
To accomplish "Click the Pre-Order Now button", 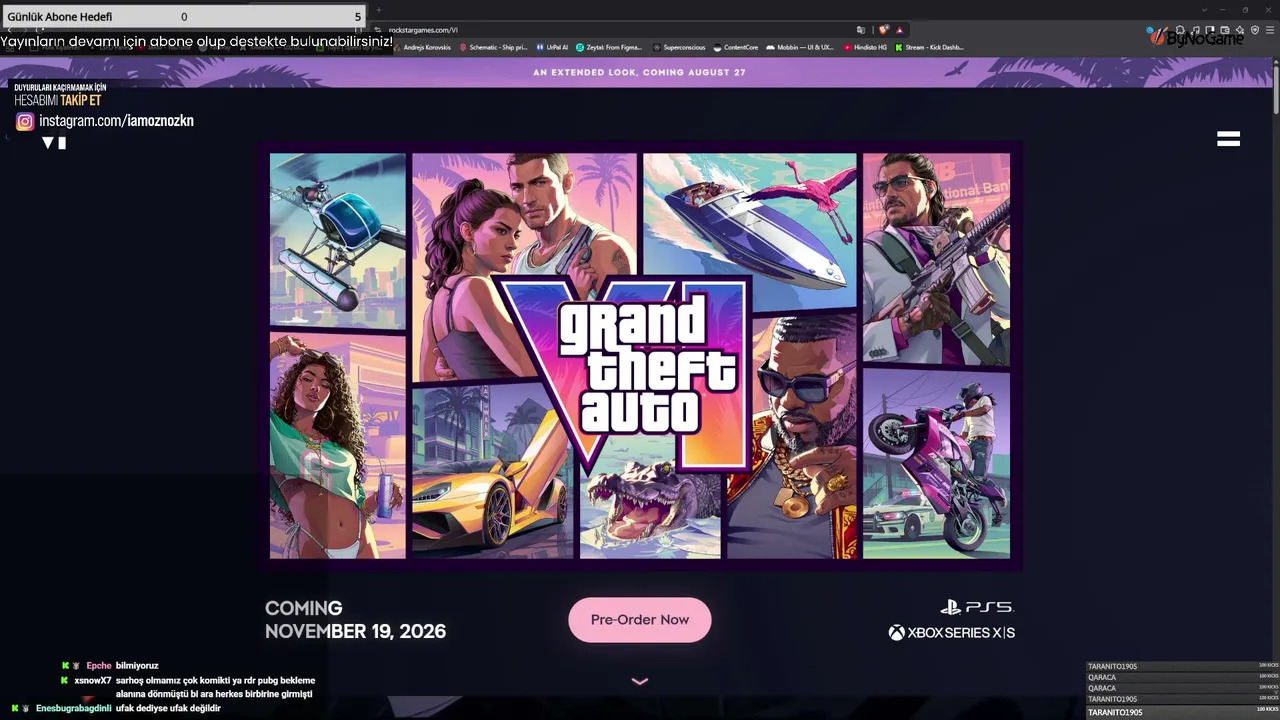I will [x=640, y=620].
